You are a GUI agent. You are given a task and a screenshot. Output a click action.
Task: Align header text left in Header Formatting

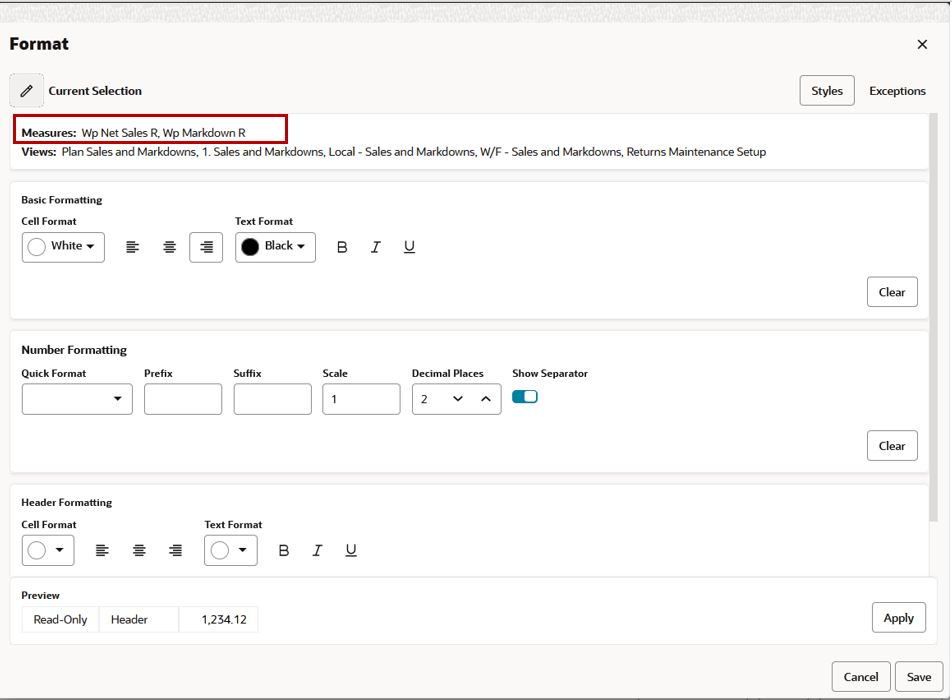tap(102, 551)
